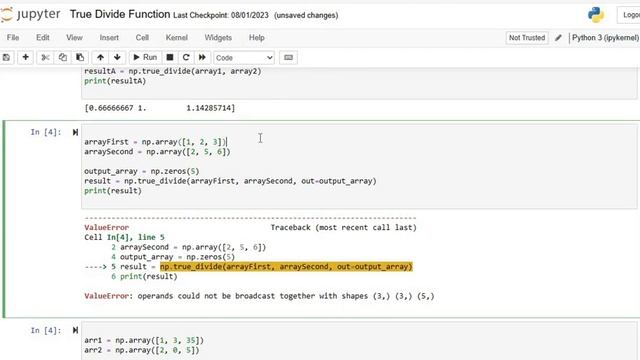This screenshot has height=360, width=640.
Task: Click the Logout button
Action: (x=629, y=15)
